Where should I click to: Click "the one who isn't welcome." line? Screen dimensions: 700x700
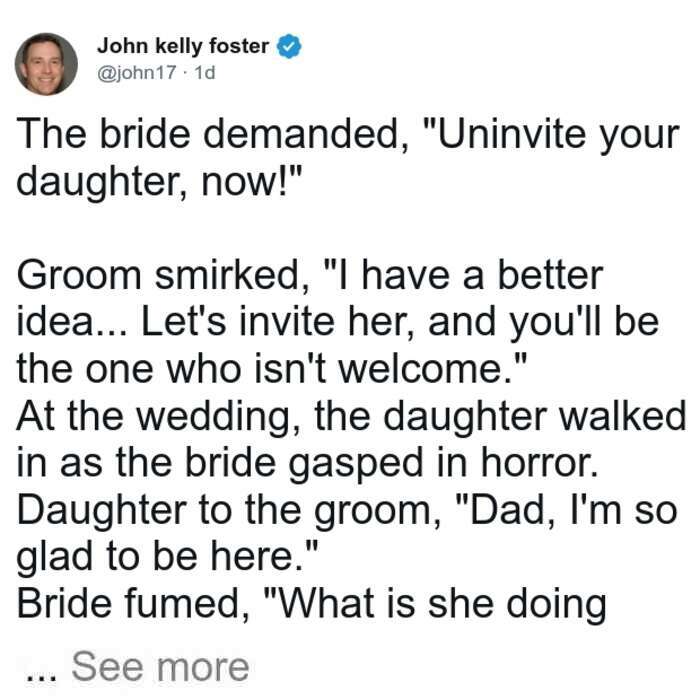272,369
